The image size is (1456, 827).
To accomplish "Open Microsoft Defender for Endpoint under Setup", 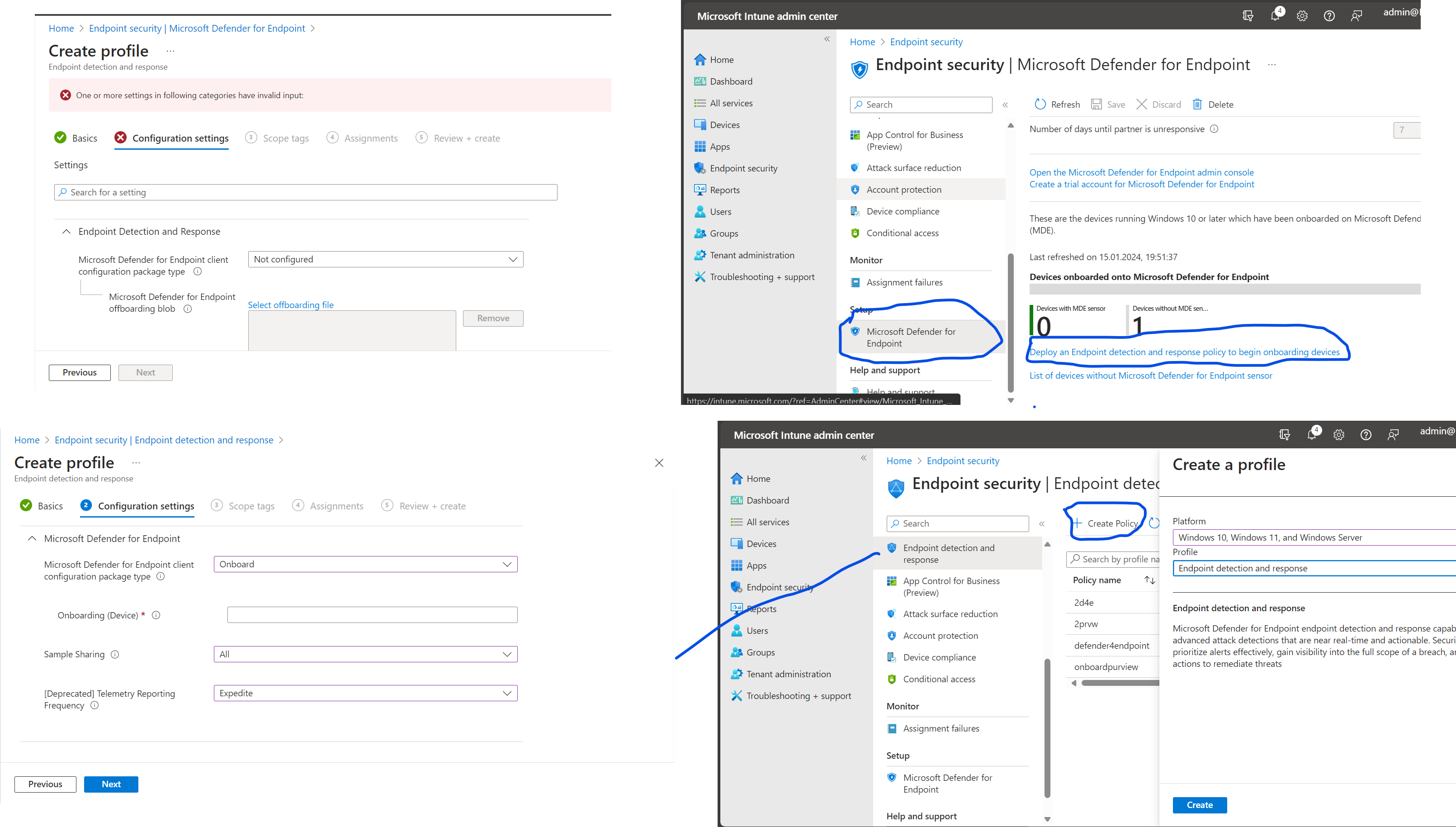I will pos(911,337).
